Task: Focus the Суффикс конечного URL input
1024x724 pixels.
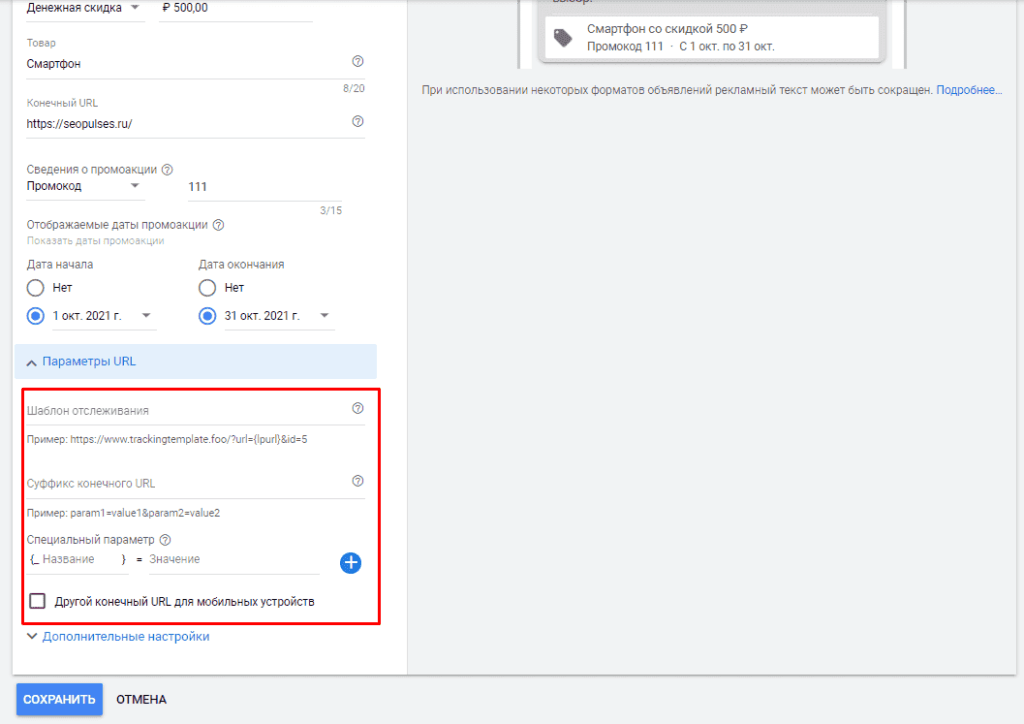Action: pos(195,484)
